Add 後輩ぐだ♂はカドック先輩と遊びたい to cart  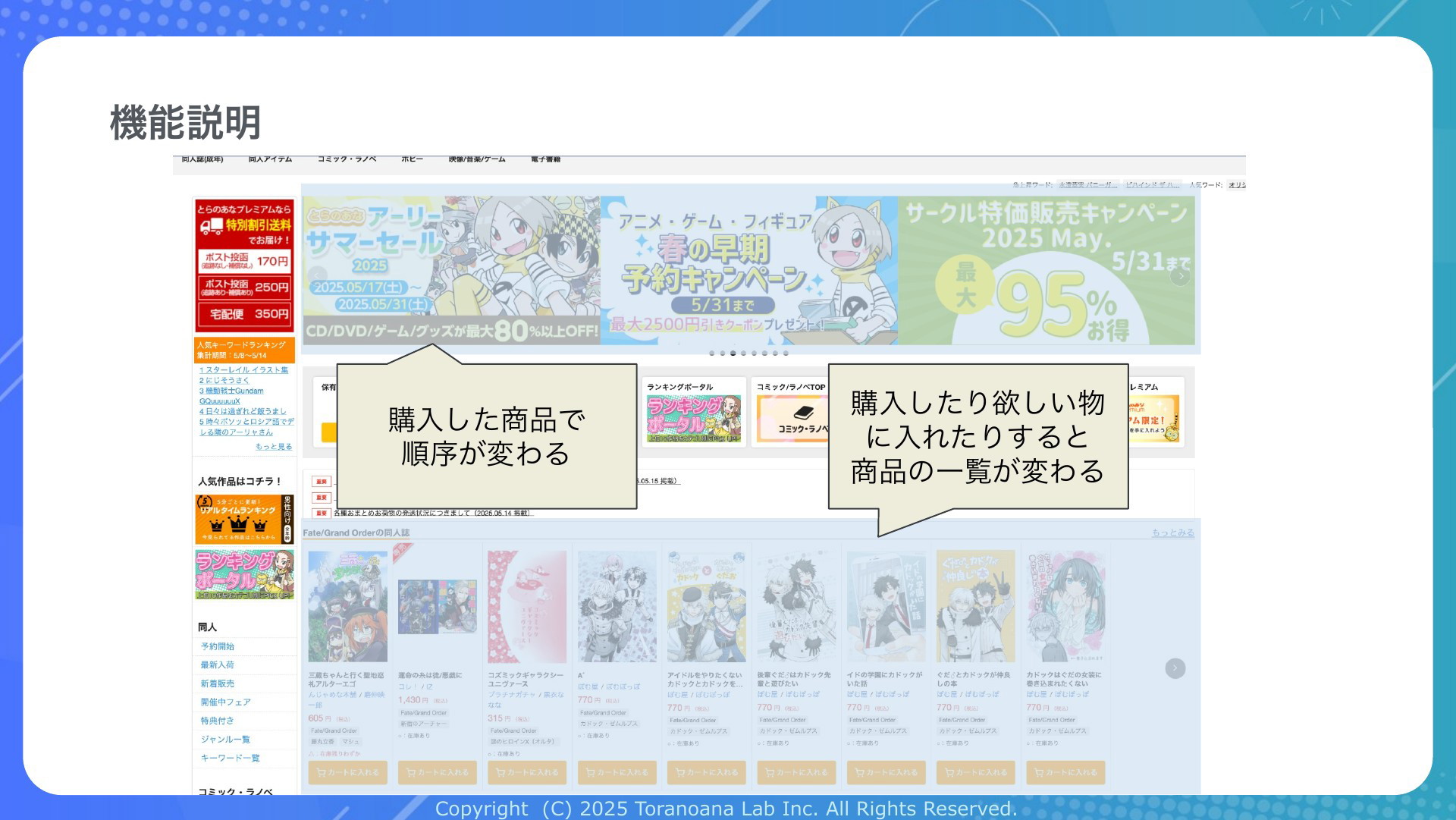(796, 772)
